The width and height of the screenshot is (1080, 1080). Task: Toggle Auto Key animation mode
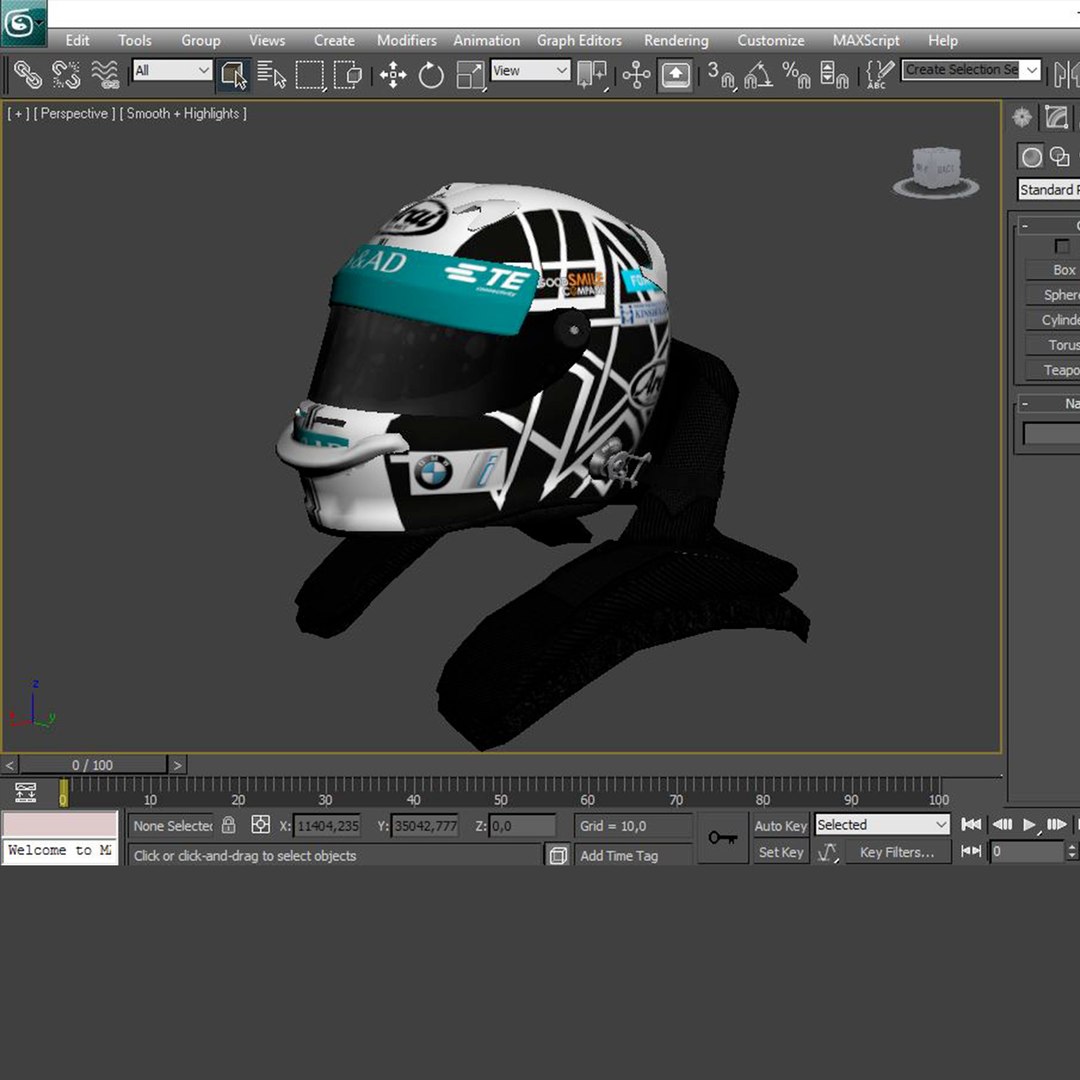780,825
